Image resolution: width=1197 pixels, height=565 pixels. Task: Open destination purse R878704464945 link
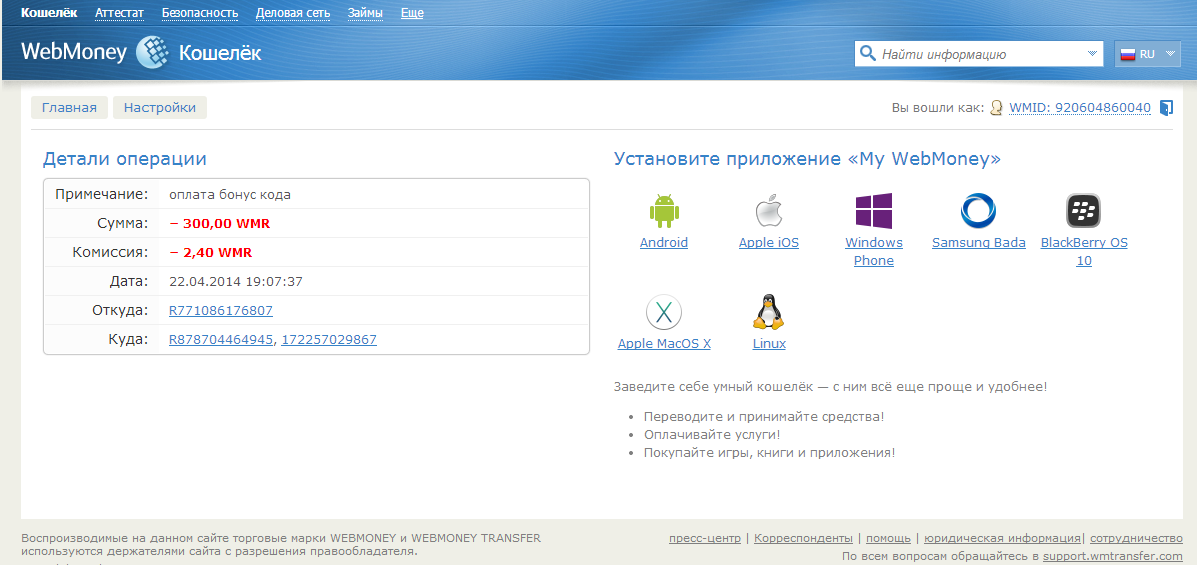point(221,340)
